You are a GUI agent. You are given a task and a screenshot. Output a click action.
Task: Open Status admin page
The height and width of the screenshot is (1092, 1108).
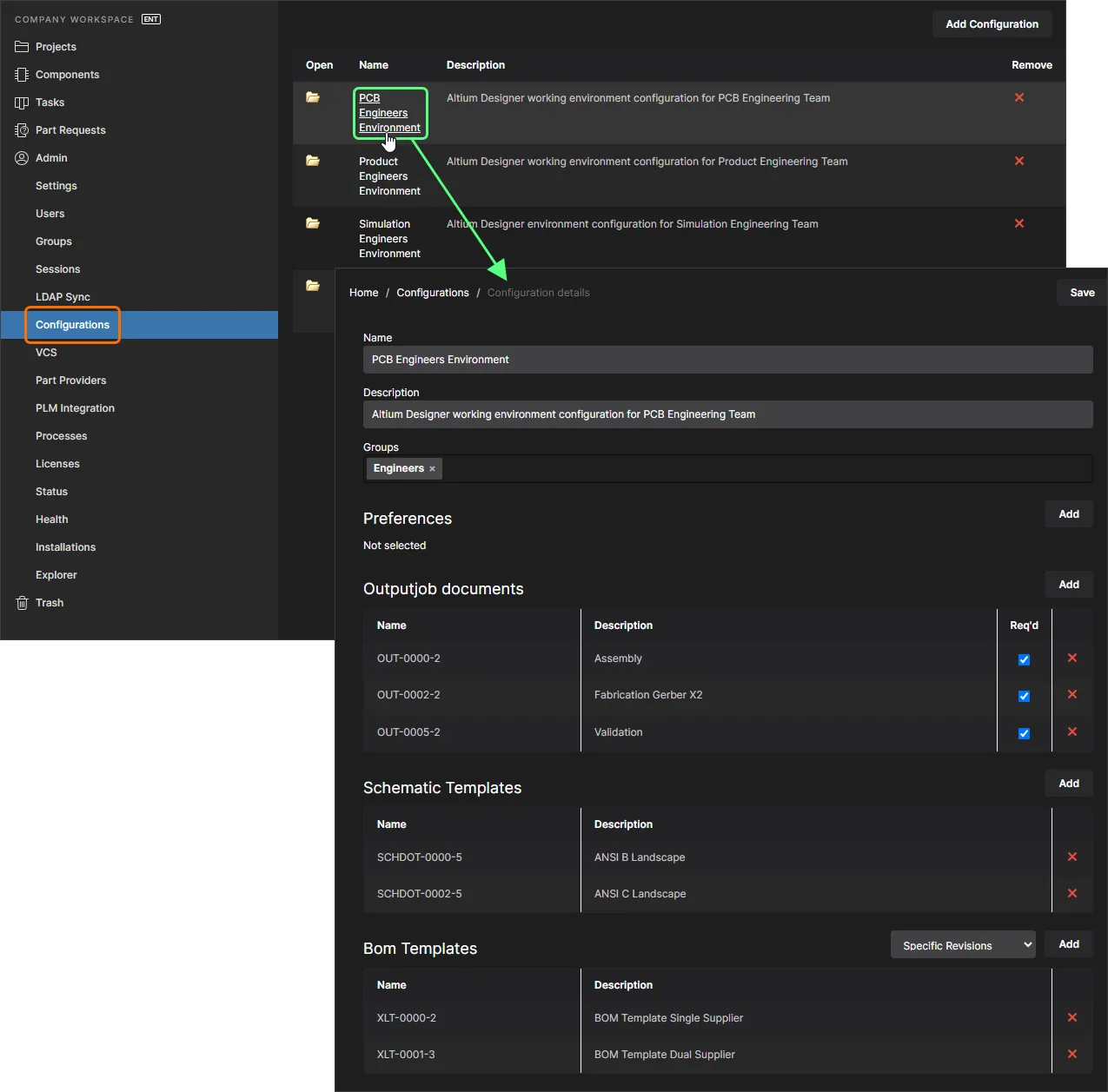tap(51, 492)
